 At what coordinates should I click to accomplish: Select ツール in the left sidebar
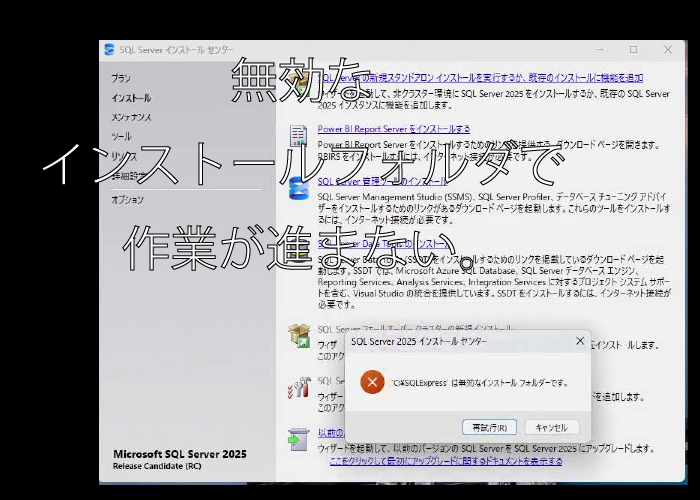point(121,136)
